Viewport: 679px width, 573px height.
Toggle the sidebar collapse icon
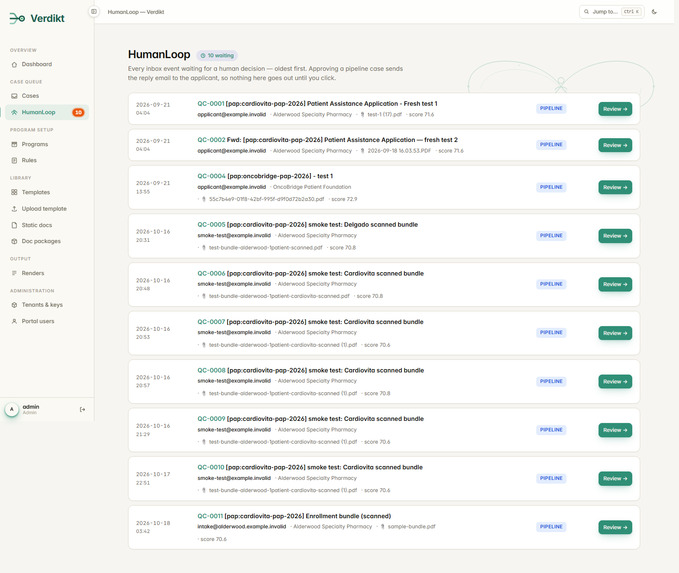point(94,12)
